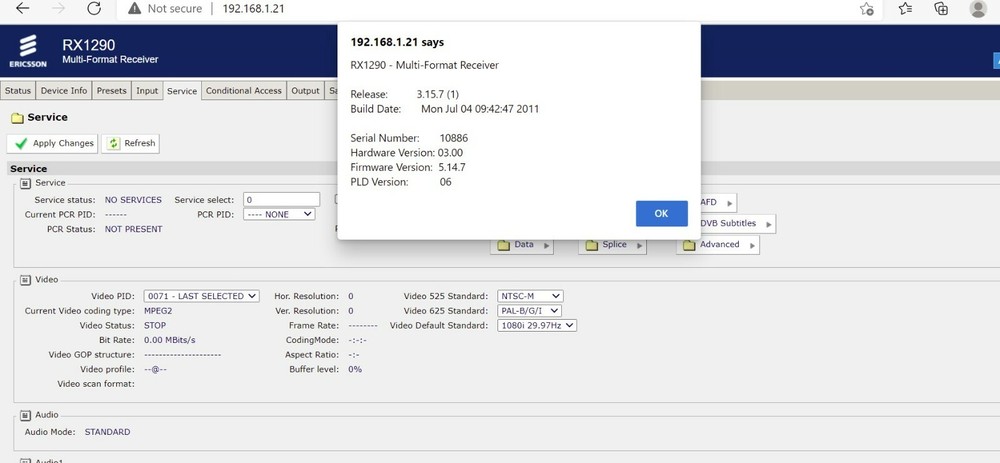Viewport: 1000px width, 463px height.
Task: Click the OK button in the dialog
Action: click(x=661, y=213)
